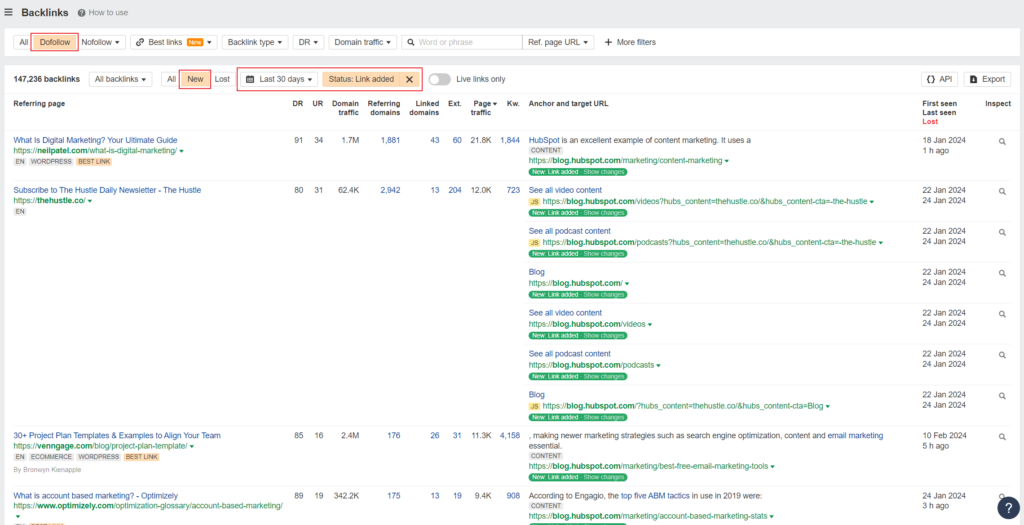Inspect the blog.hubspot.com/podcasts link row
This screenshot has width=1024, height=525.
tap(1002, 355)
